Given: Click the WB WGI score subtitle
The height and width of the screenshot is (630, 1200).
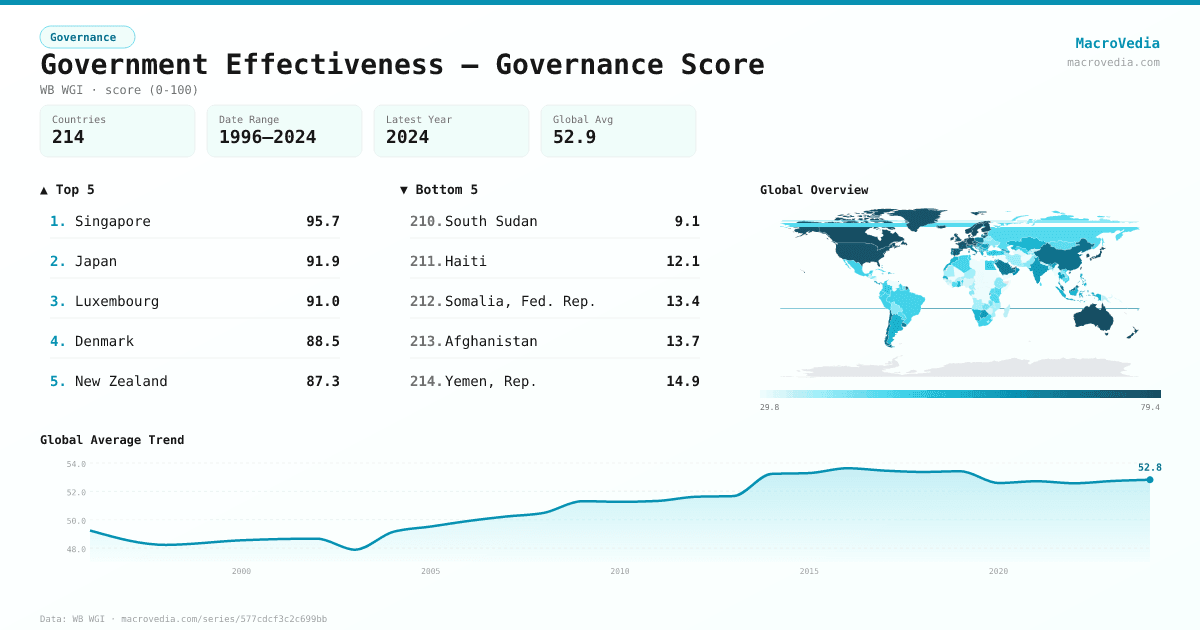Looking at the screenshot, I should click(119, 90).
